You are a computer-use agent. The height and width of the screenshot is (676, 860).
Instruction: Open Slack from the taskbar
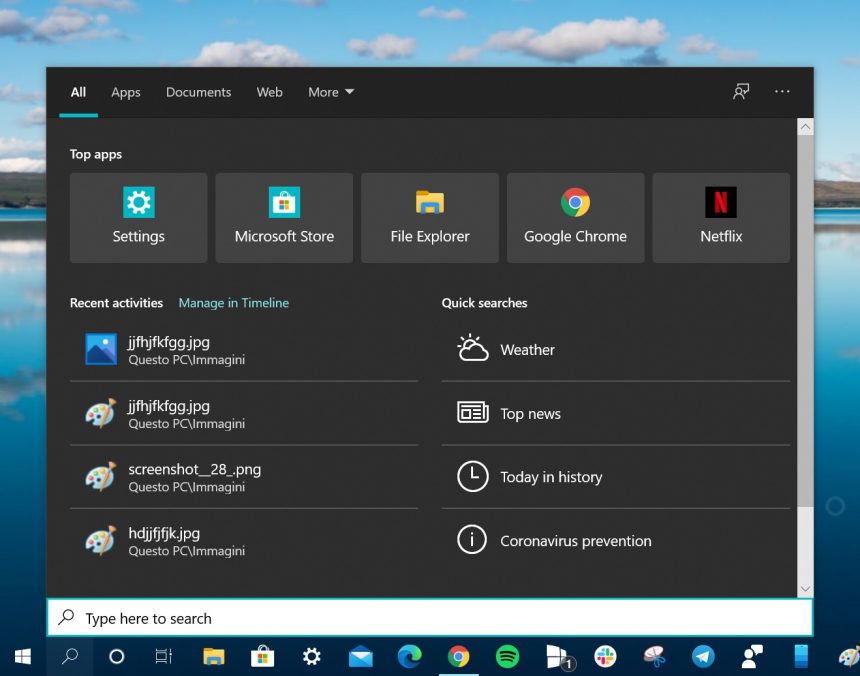pos(605,656)
